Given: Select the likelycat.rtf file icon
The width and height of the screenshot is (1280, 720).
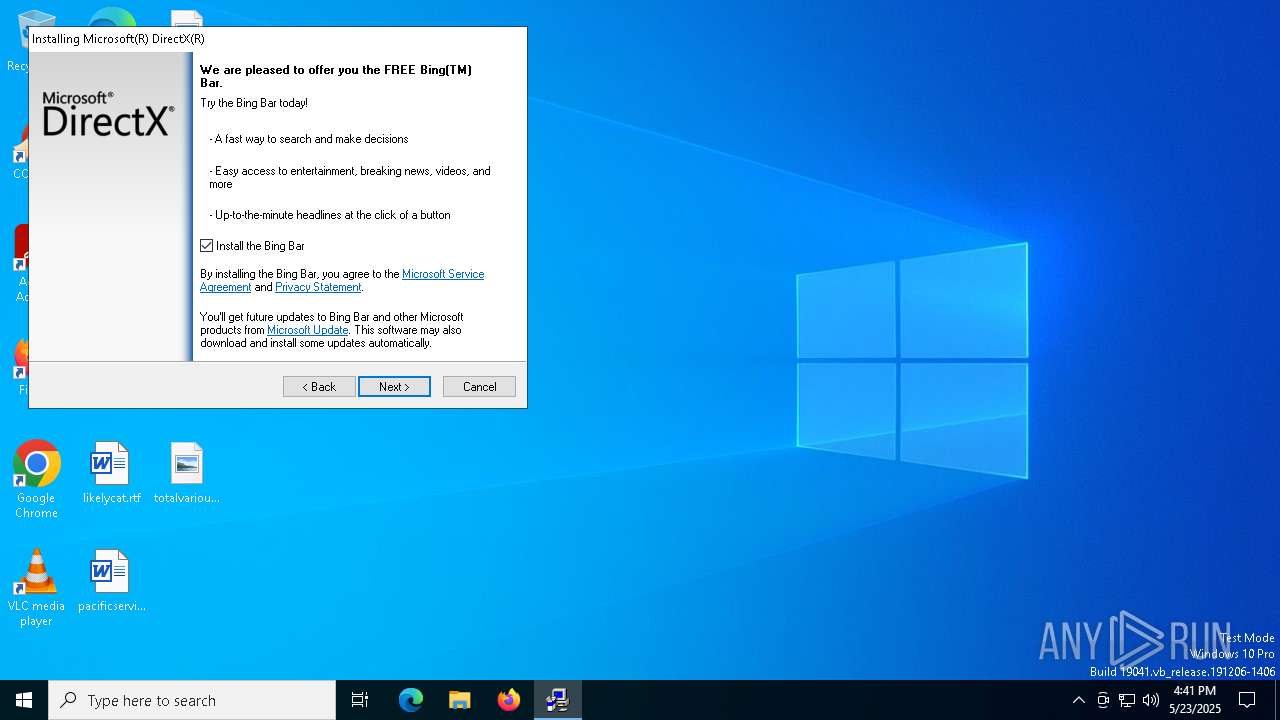Looking at the screenshot, I should (111, 473).
